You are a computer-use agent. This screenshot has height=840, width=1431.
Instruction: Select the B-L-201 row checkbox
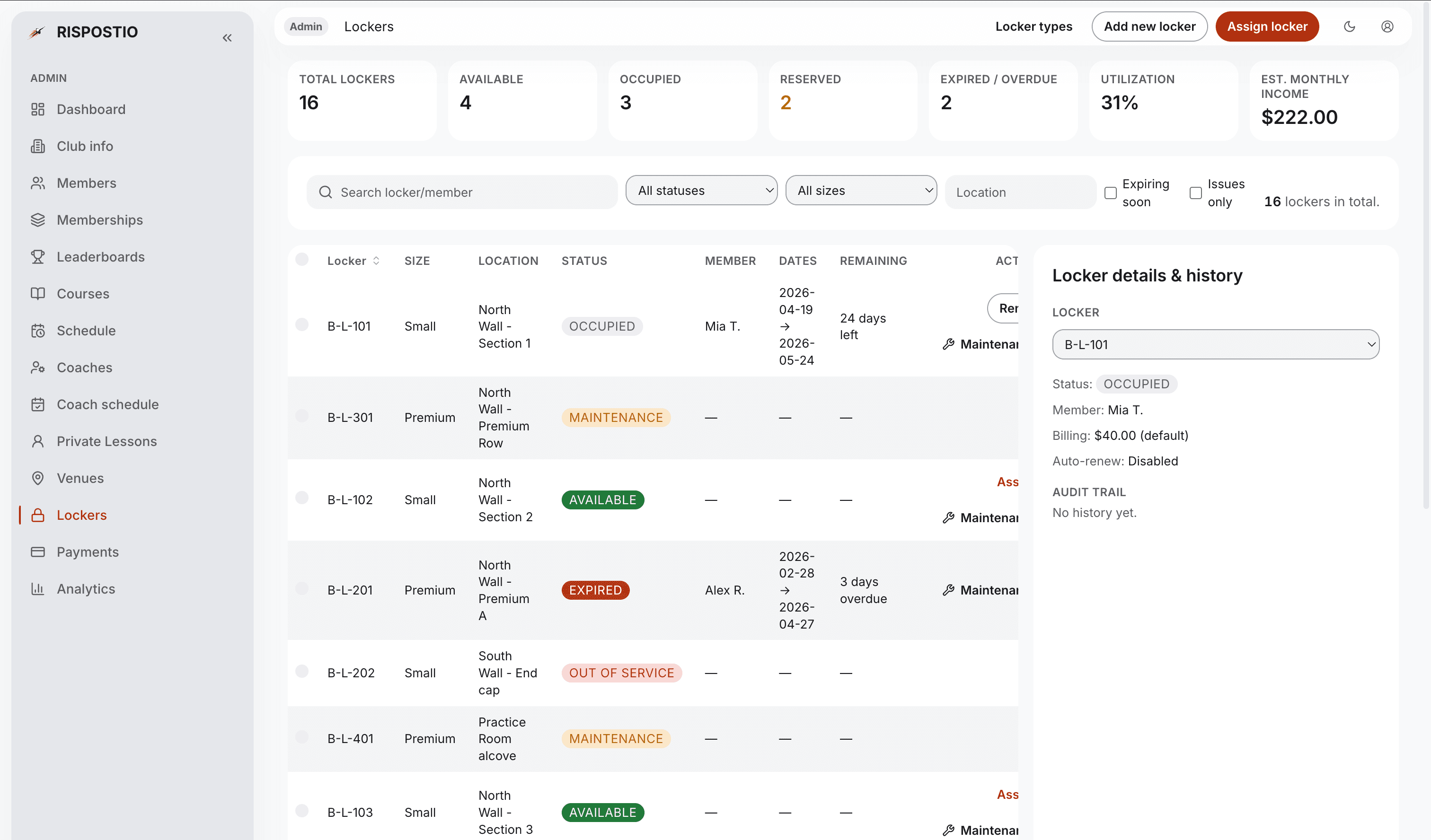coord(302,588)
